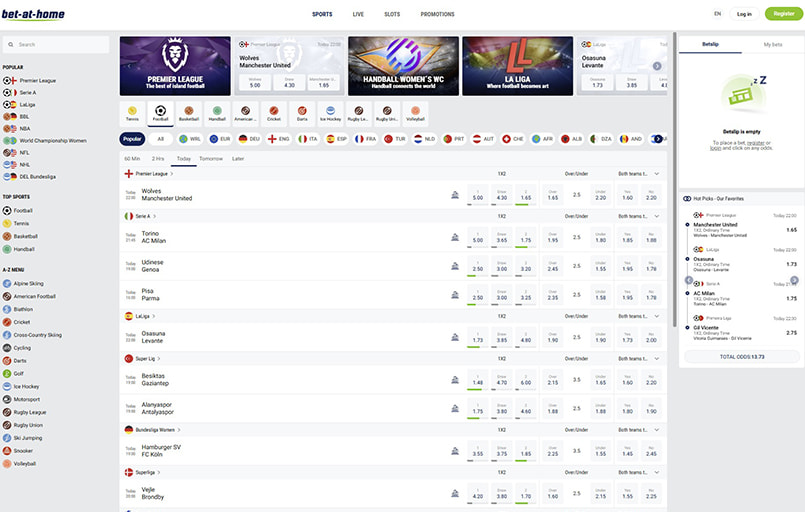Select the Rugby Union icon tile
Screen dimensions: 805x512
387,113
